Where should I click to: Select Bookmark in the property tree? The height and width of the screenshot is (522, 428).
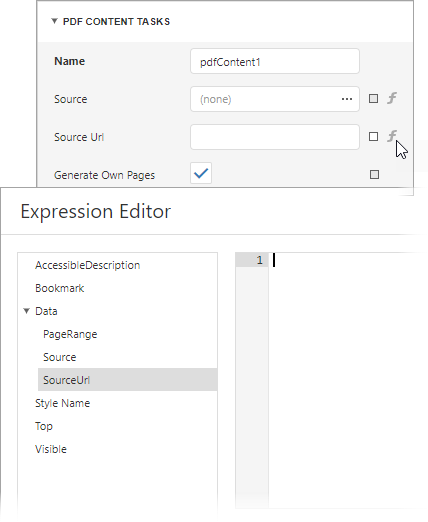[x=60, y=288]
